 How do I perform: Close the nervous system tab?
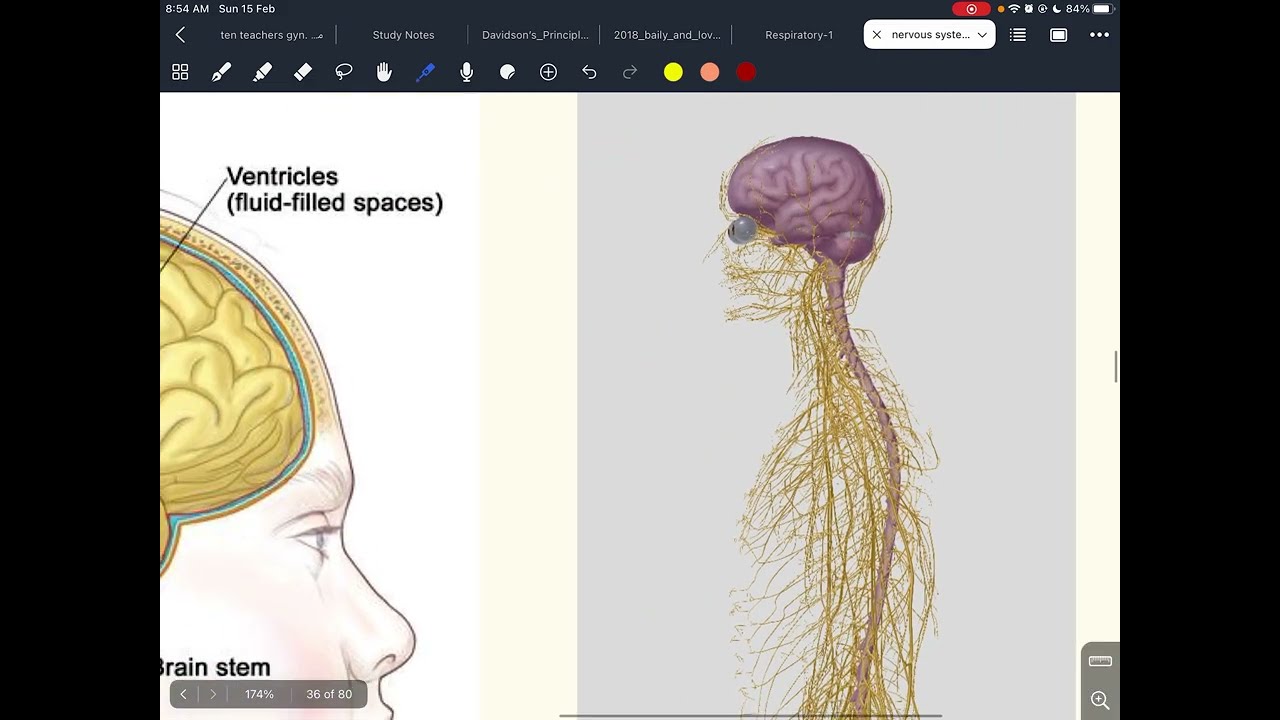(x=877, y=35)
